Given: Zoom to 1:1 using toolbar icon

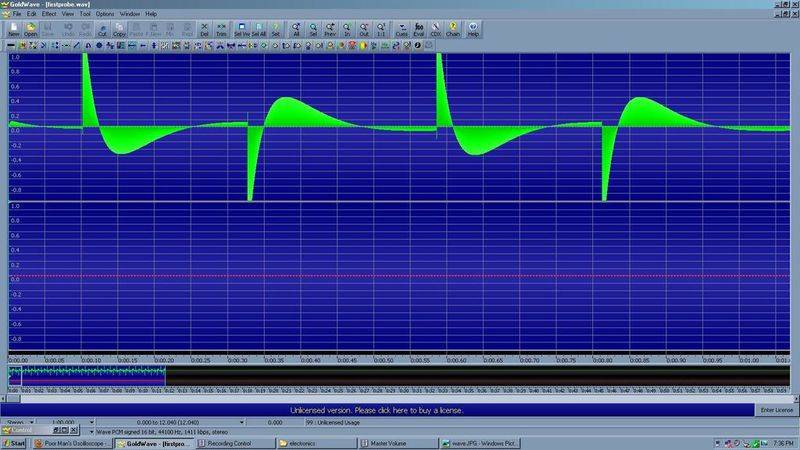Looking at the screenshot, I should [x=381, y=30].
